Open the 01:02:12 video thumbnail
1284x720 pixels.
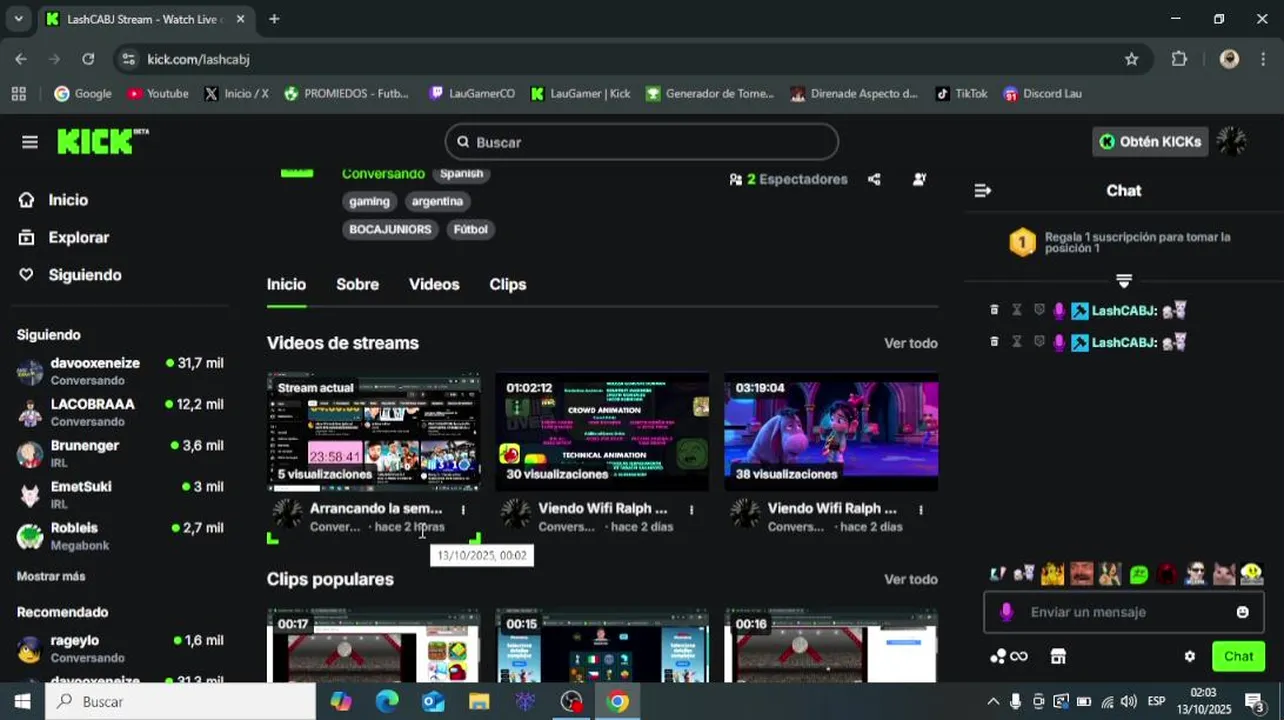coord(602,432)
